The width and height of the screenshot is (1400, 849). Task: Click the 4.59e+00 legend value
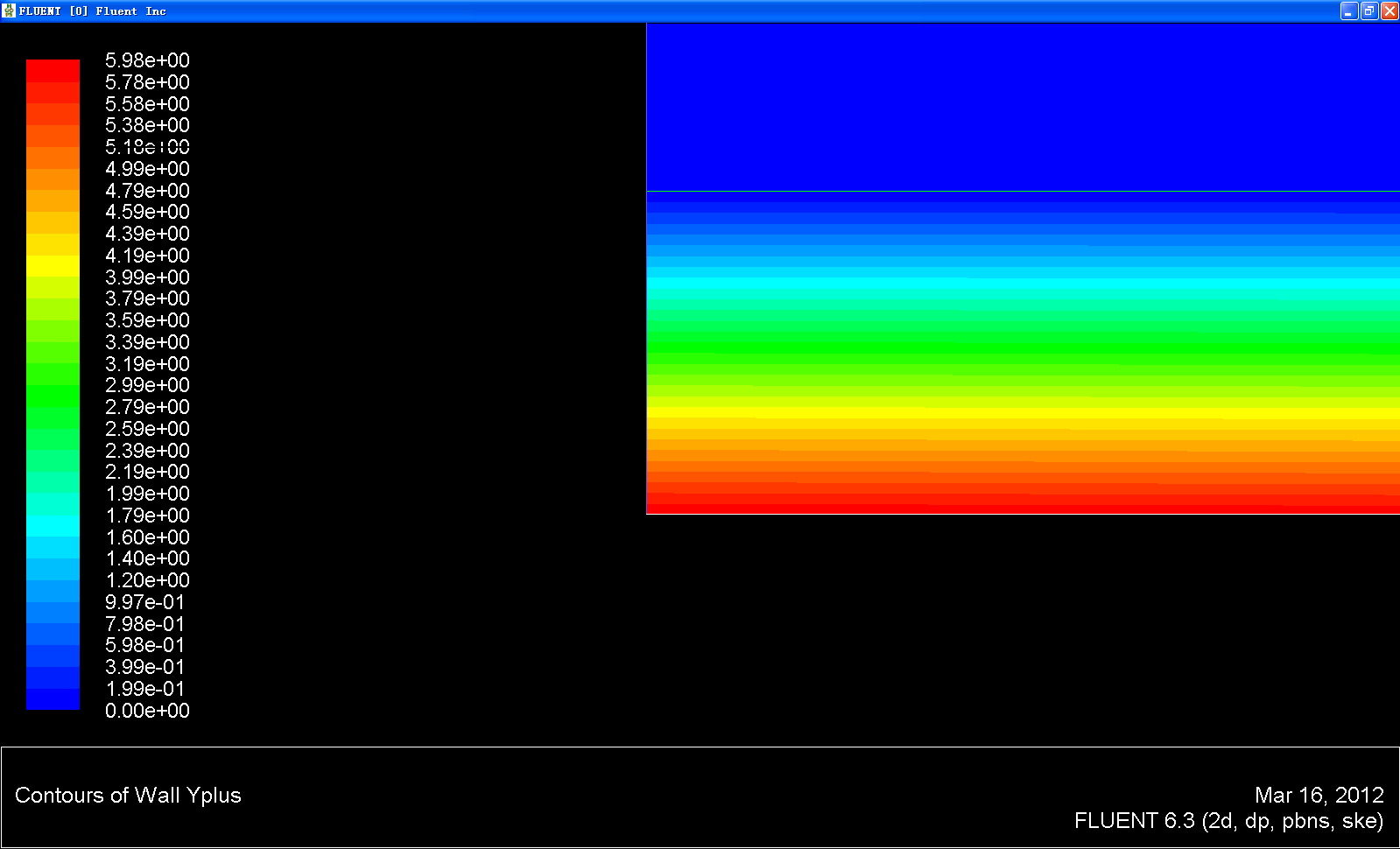point(147,212)
